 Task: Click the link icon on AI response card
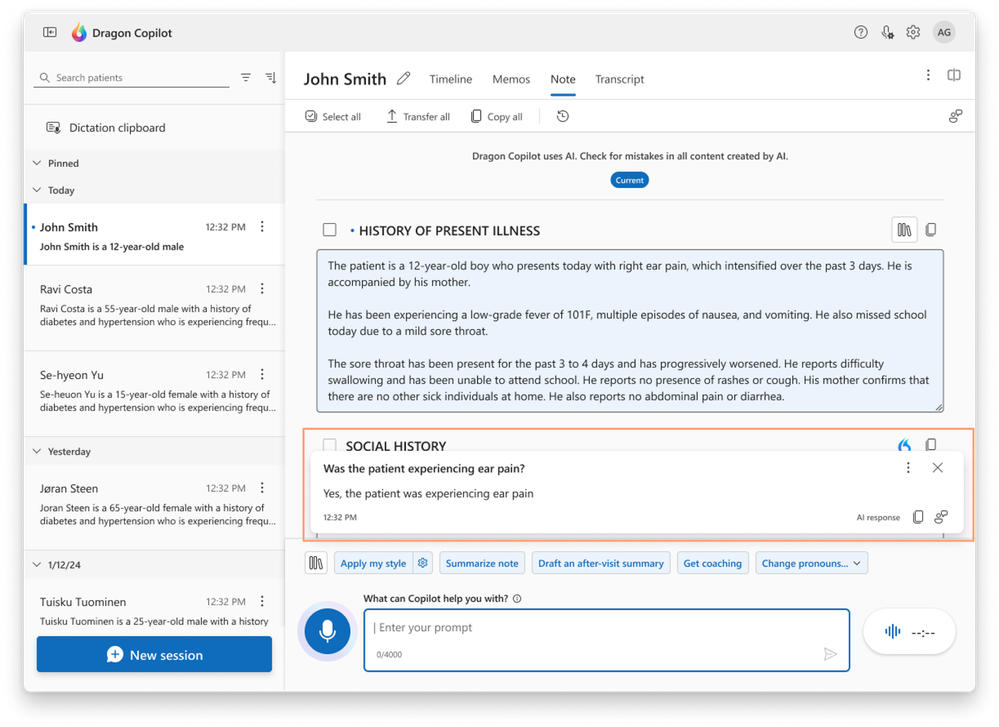(941, 517)
